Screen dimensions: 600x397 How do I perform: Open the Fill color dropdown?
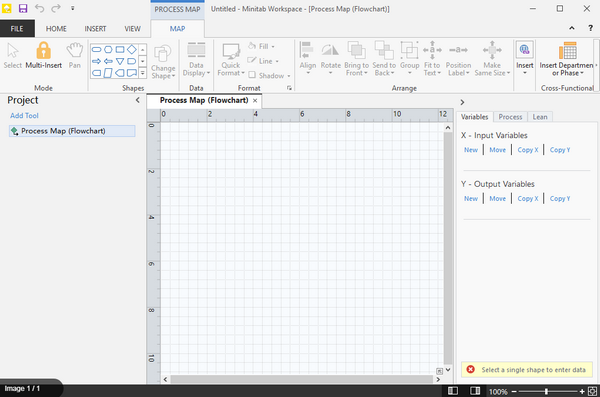pos(261,46)
